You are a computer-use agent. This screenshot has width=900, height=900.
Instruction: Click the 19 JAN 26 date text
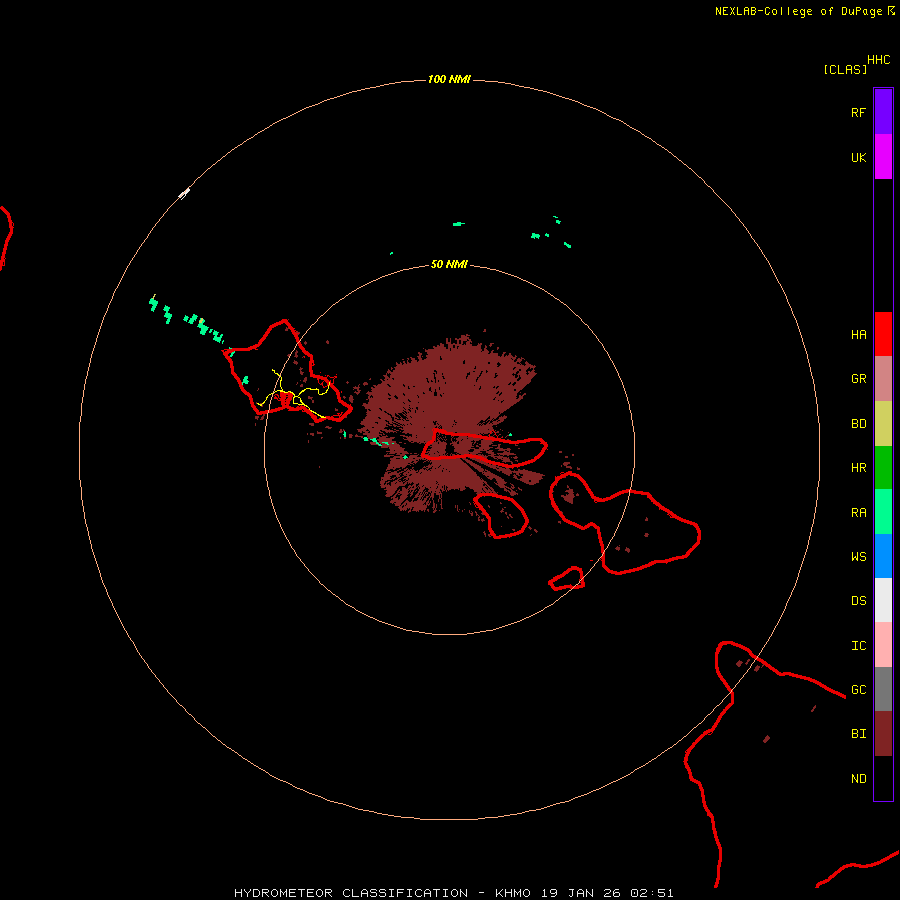tap(580, 893)
